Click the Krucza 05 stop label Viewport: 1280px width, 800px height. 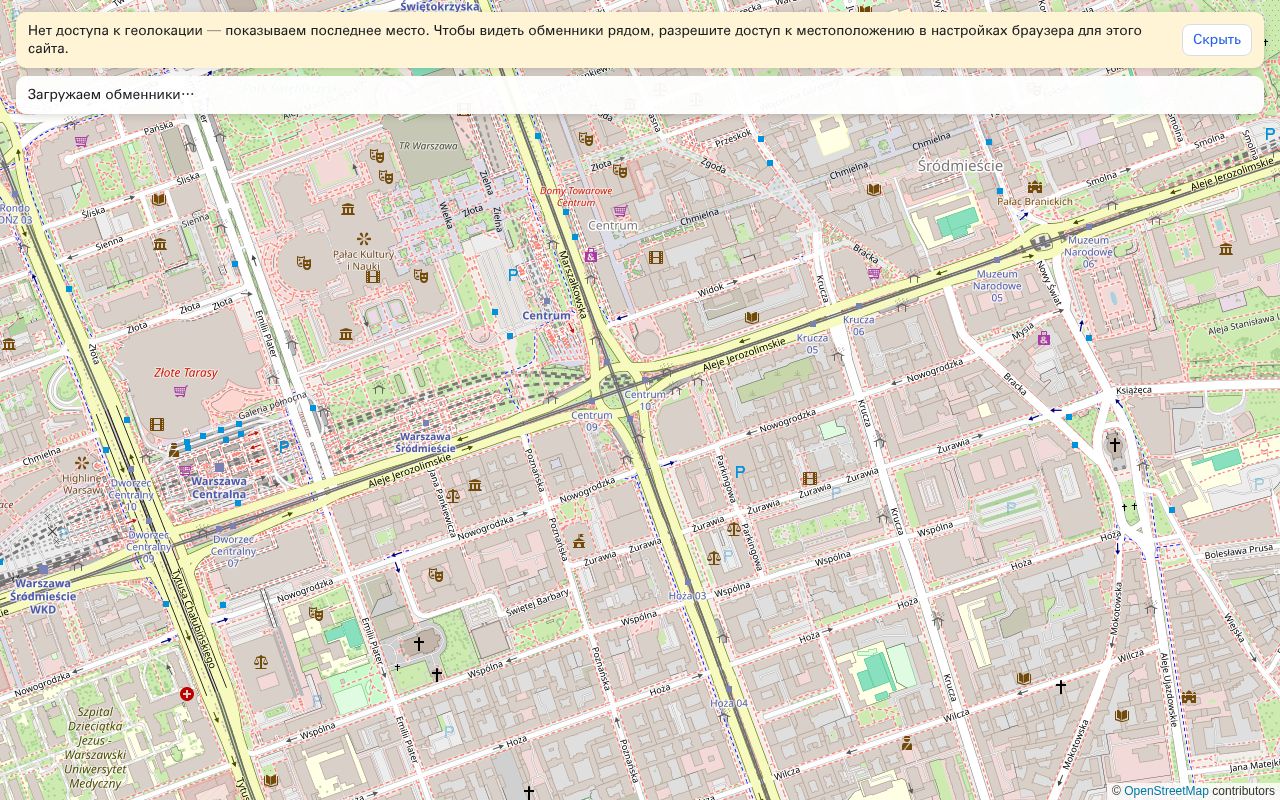(812, 344)
